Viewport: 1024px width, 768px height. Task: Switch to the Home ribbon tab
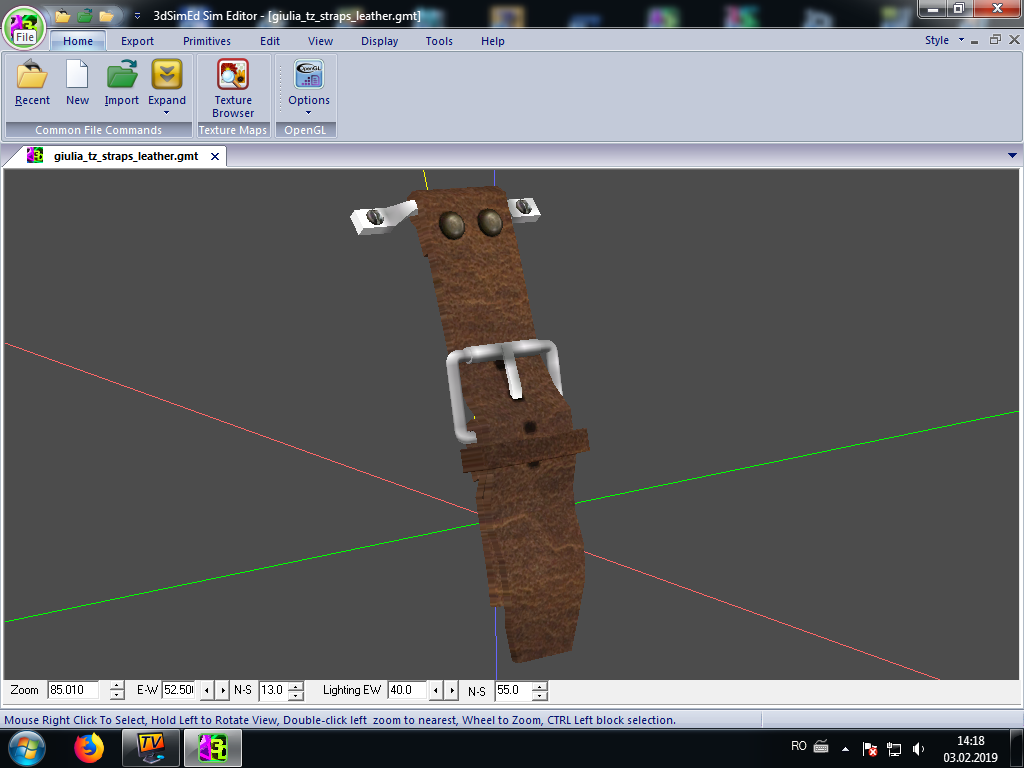pos(78,41)
